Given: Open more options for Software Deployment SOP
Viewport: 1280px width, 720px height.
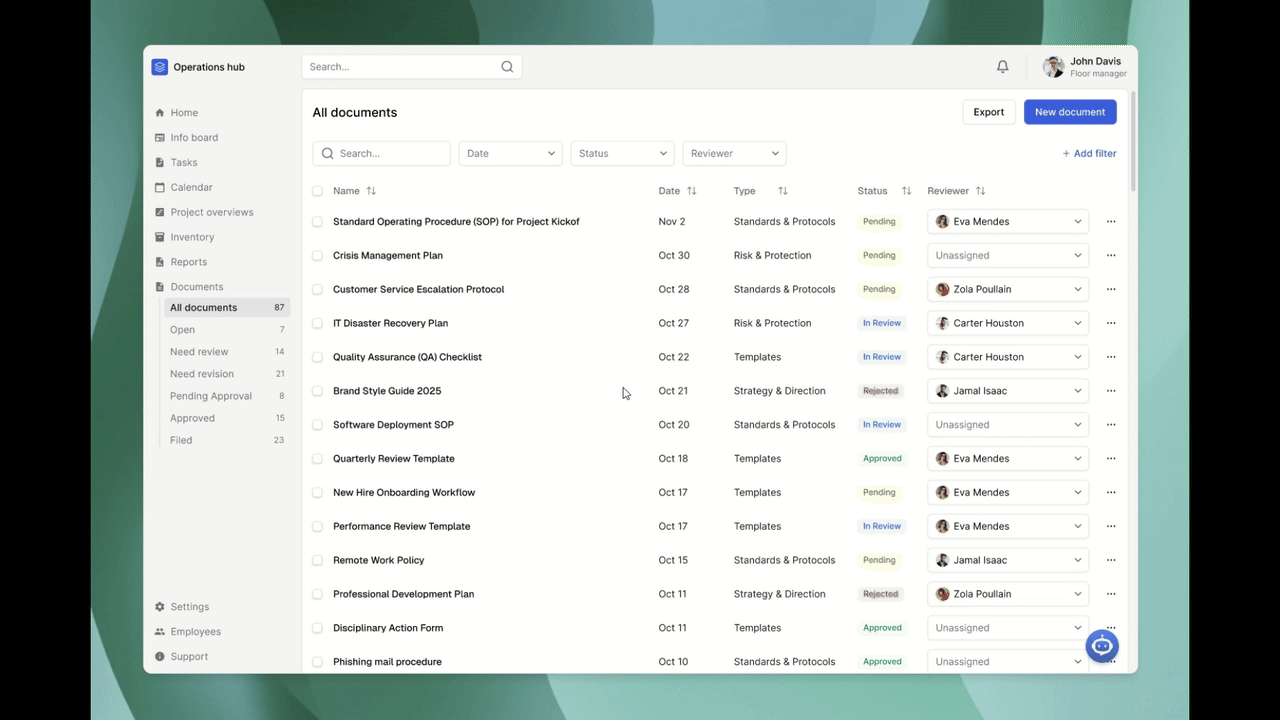Looking at the screenshot, I should (1111, 425).
